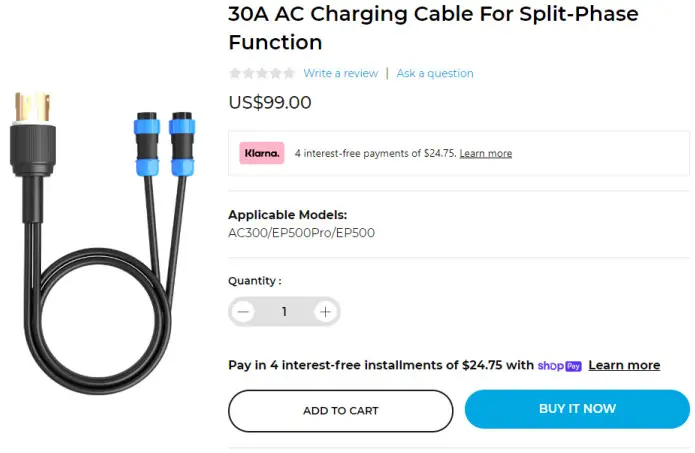695x453 pixels.
Task: Decrease quantity with the minus button
Action: (x=243, y=312)
